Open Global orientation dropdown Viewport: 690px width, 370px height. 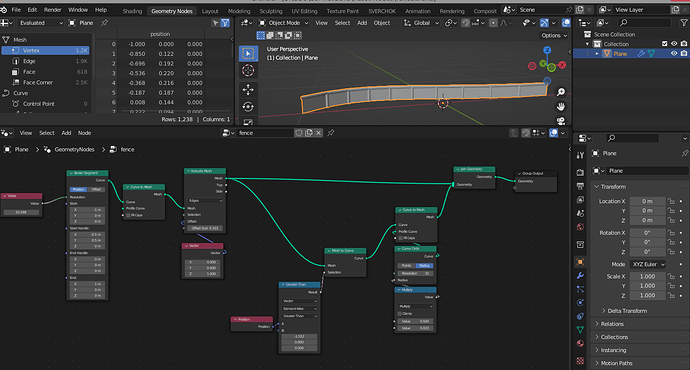pyautogui.click(x=422, y=22)
